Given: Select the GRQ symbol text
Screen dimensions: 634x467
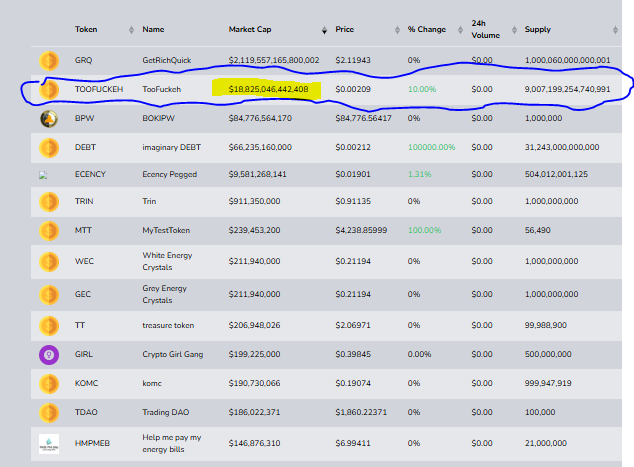Looking at the screenshot, I should [83, 60].
